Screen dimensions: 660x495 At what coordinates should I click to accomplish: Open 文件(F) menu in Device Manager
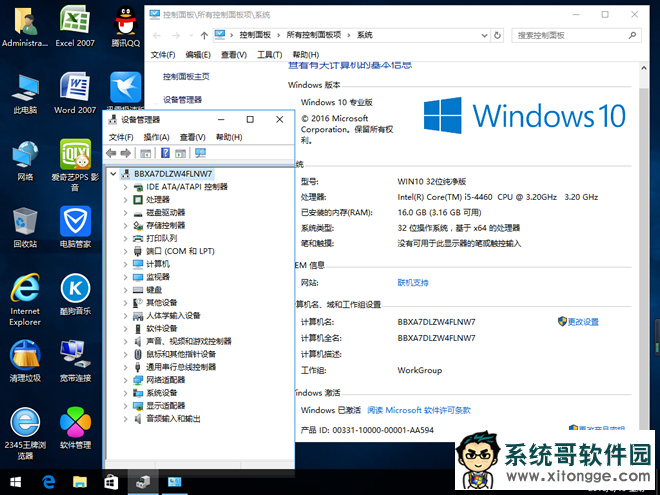tap(121, 137)
